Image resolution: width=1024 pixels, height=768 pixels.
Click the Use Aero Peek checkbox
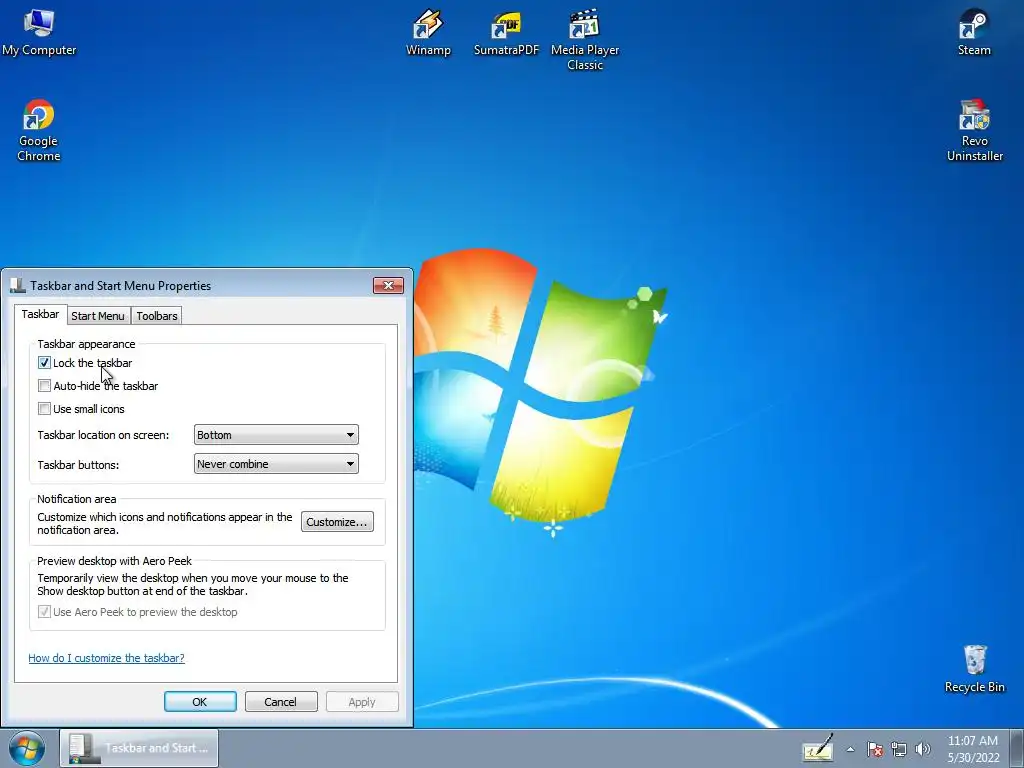[x=44, y=612]
